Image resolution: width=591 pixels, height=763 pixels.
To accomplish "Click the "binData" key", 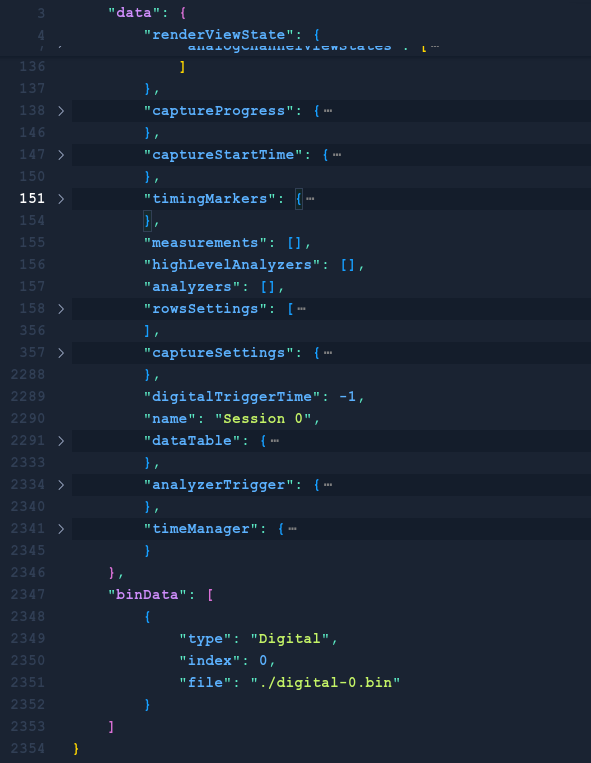I will pyautogui.click(x=147, y=595).
